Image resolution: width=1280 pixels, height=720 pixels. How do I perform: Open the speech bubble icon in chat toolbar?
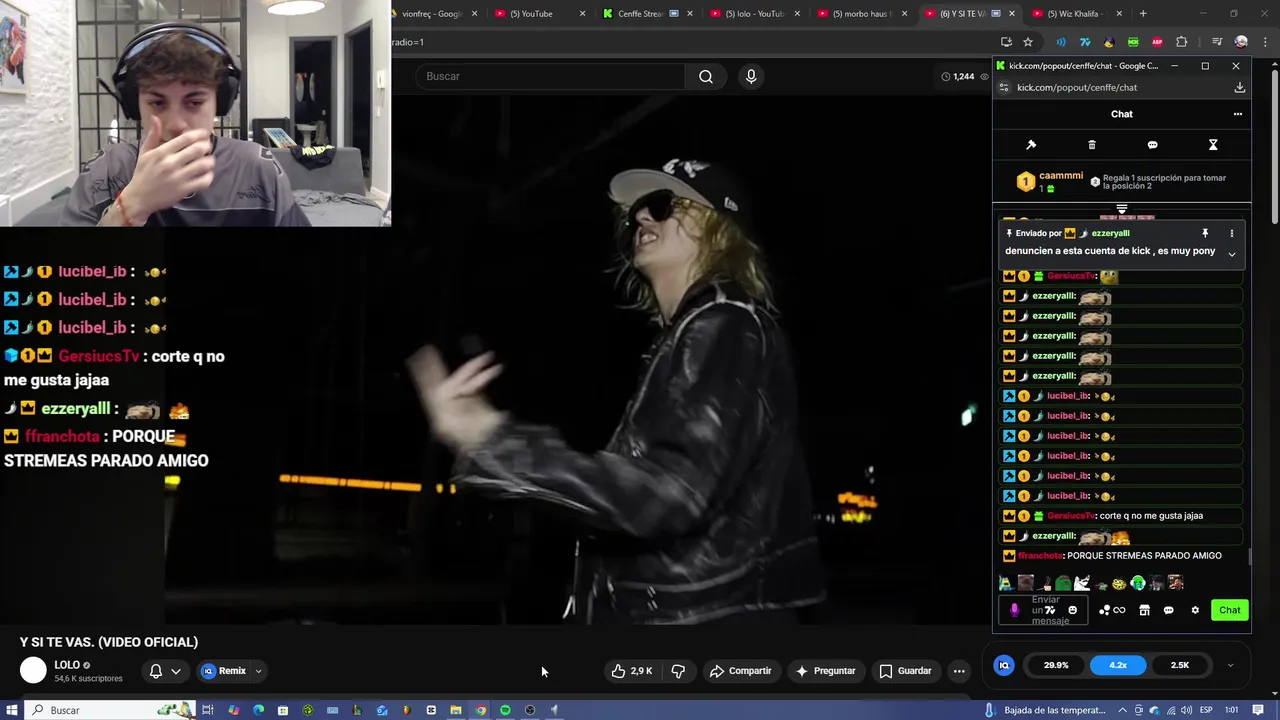[x=1152, y=145]
